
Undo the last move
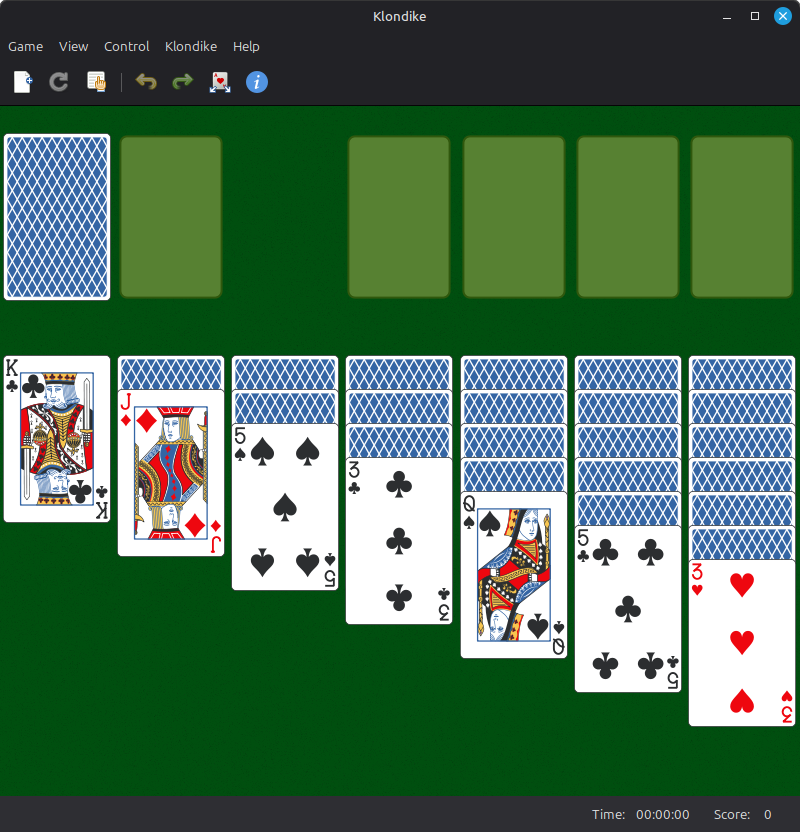click(146, 82)
